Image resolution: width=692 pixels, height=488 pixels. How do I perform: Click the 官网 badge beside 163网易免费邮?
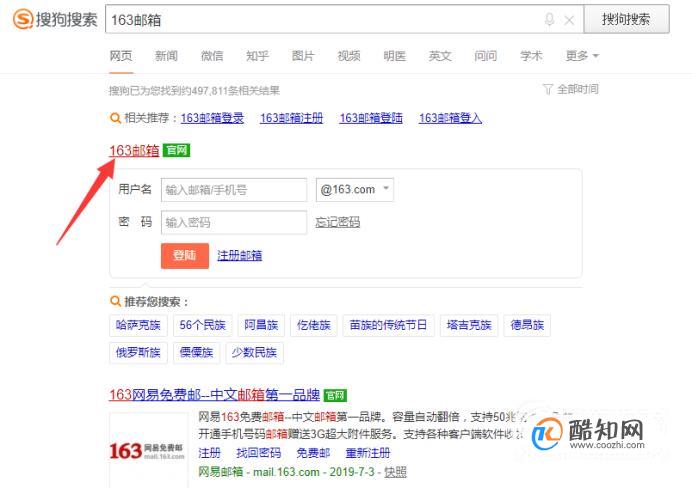(x=335, y=395)
